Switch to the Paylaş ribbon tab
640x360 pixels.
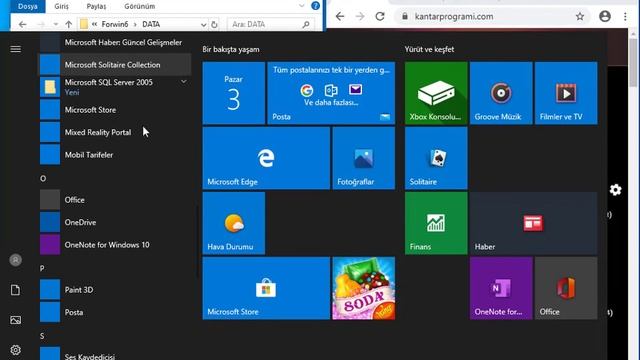tap(96, 6)
